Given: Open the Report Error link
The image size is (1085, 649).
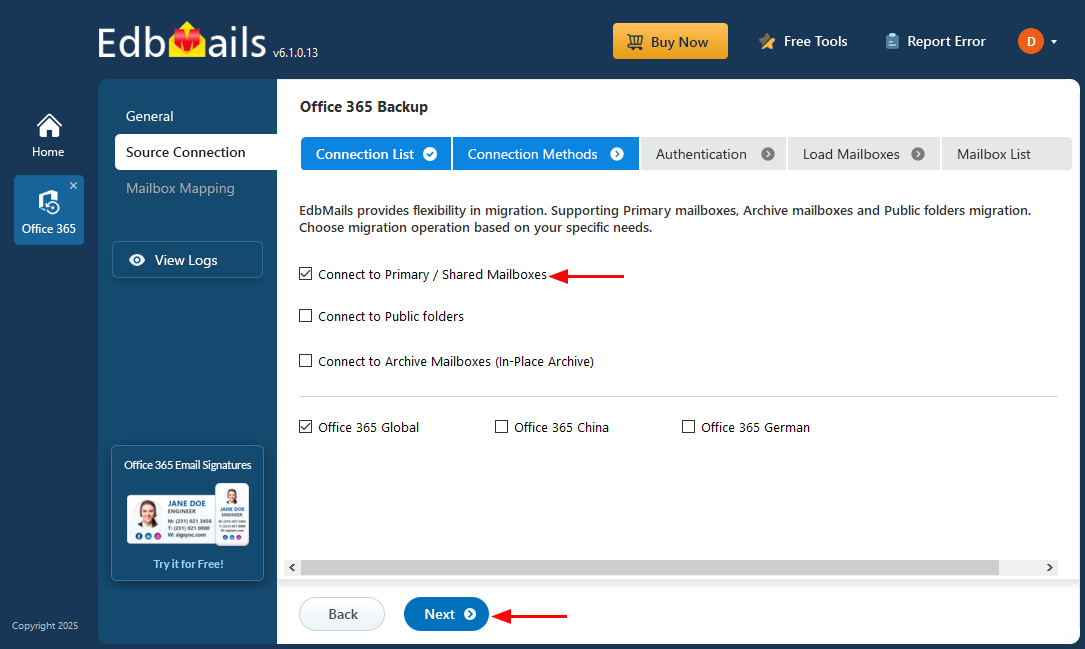Looking at the screenshot, I should point(935,42).
